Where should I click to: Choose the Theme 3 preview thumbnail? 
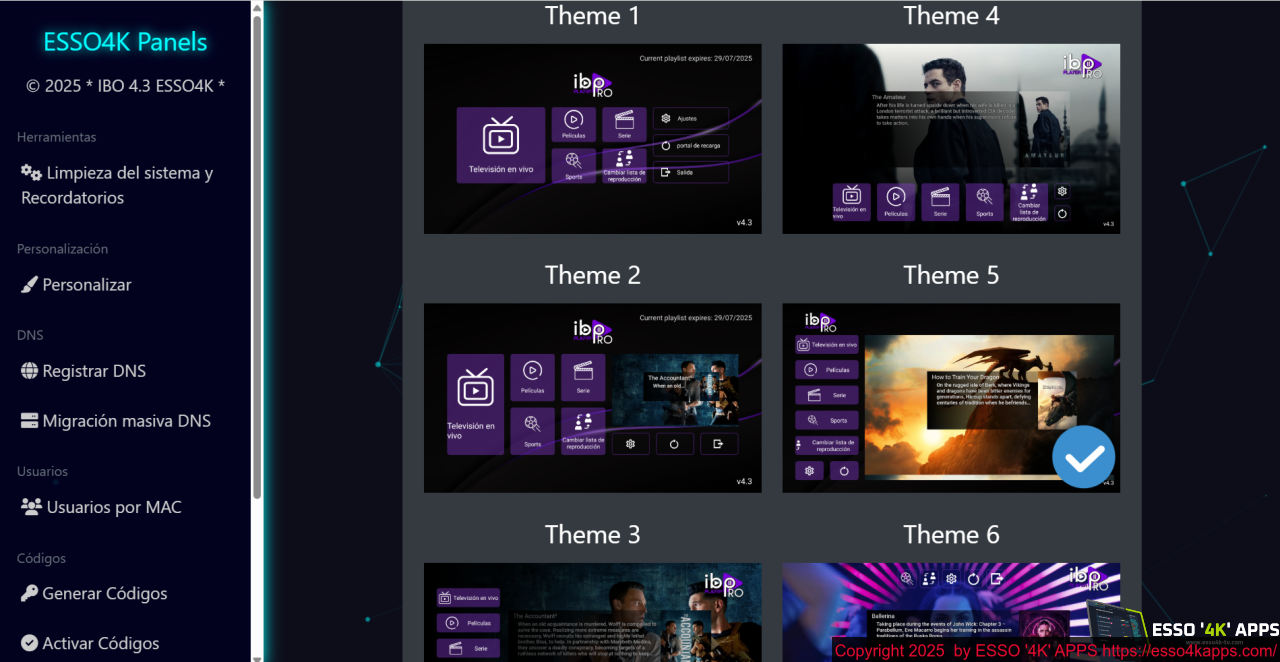593,612
